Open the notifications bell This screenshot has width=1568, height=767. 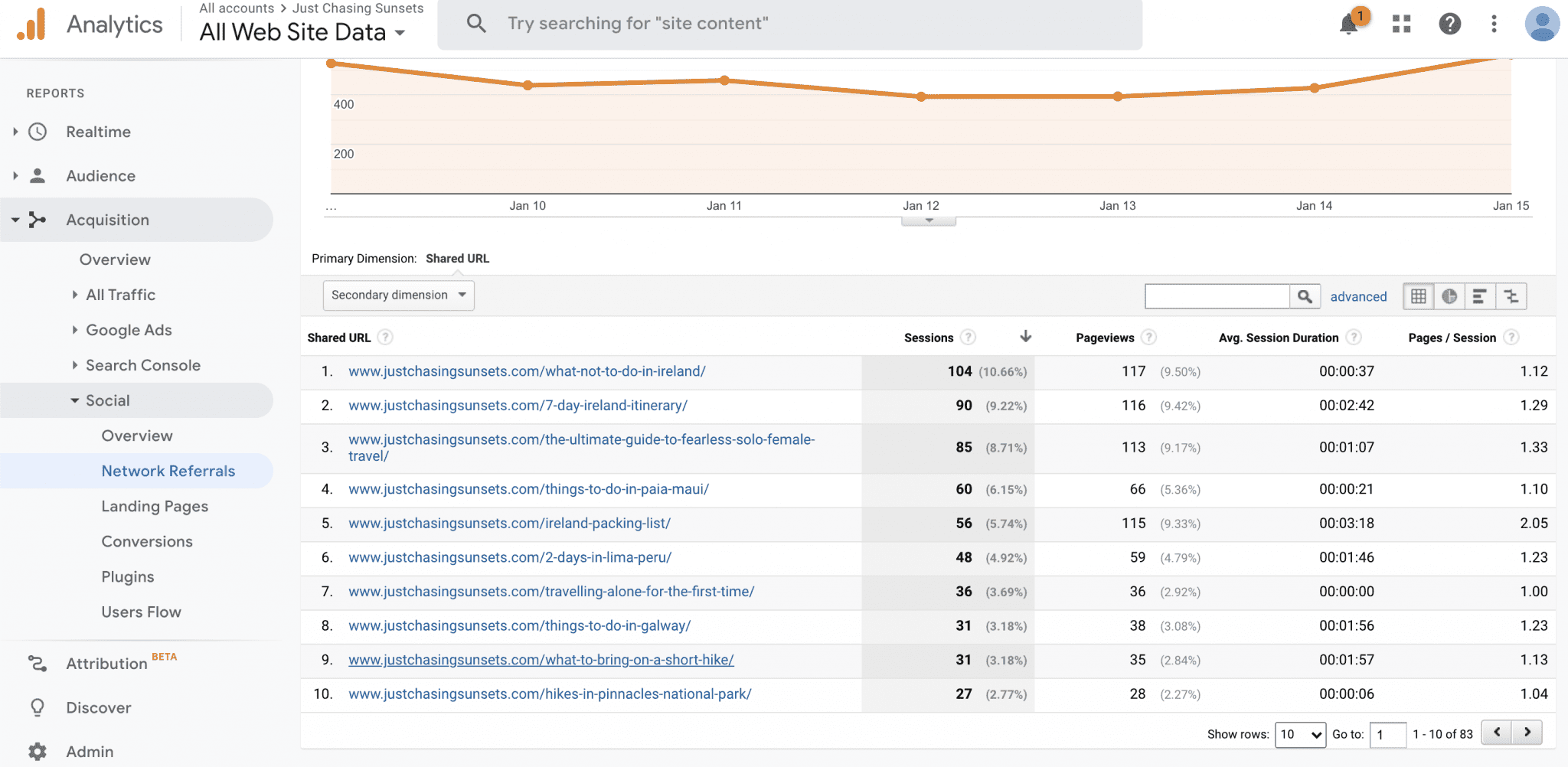coord(1347,24)
